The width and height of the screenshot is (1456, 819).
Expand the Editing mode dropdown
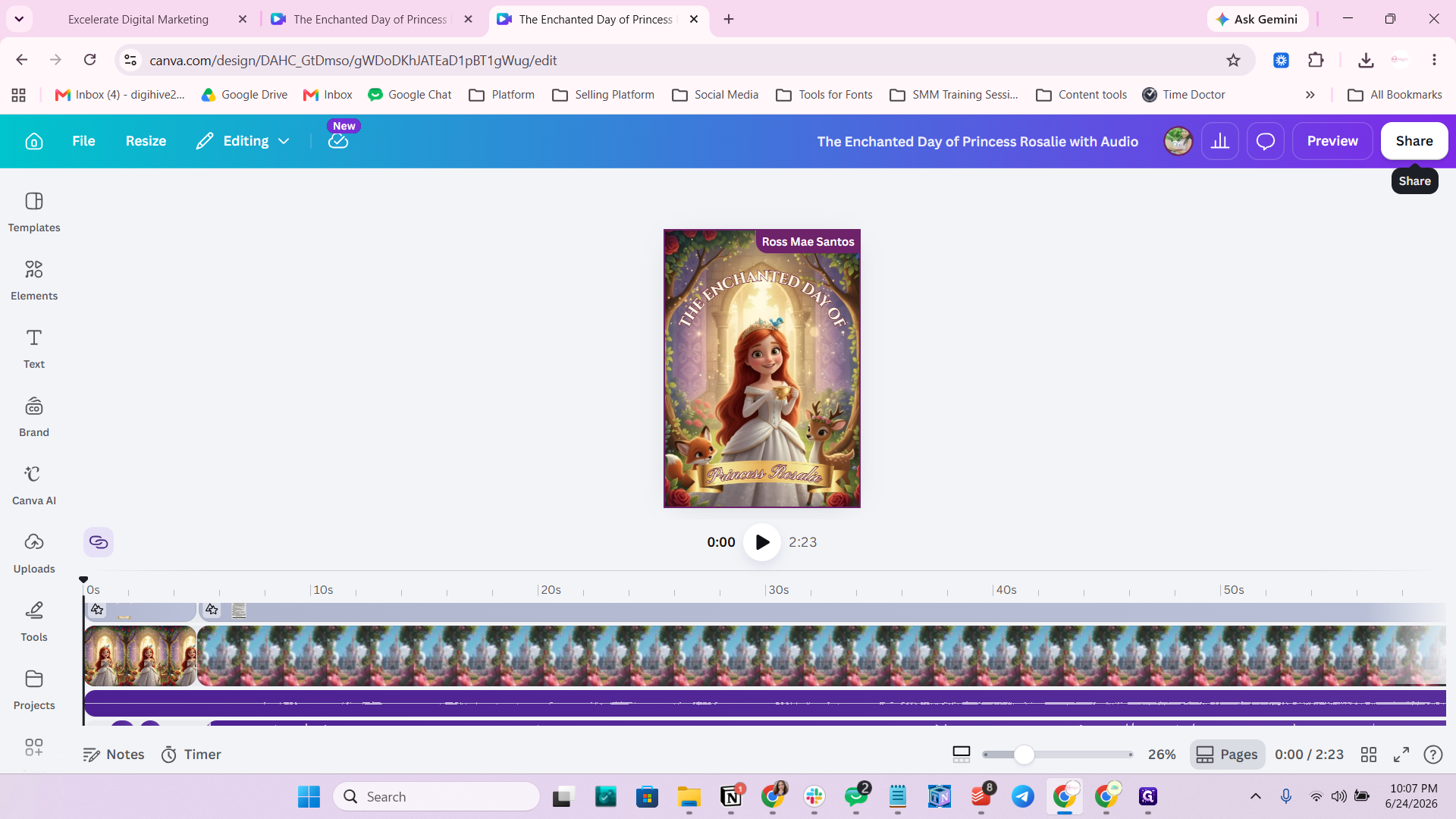coord(243,141)
